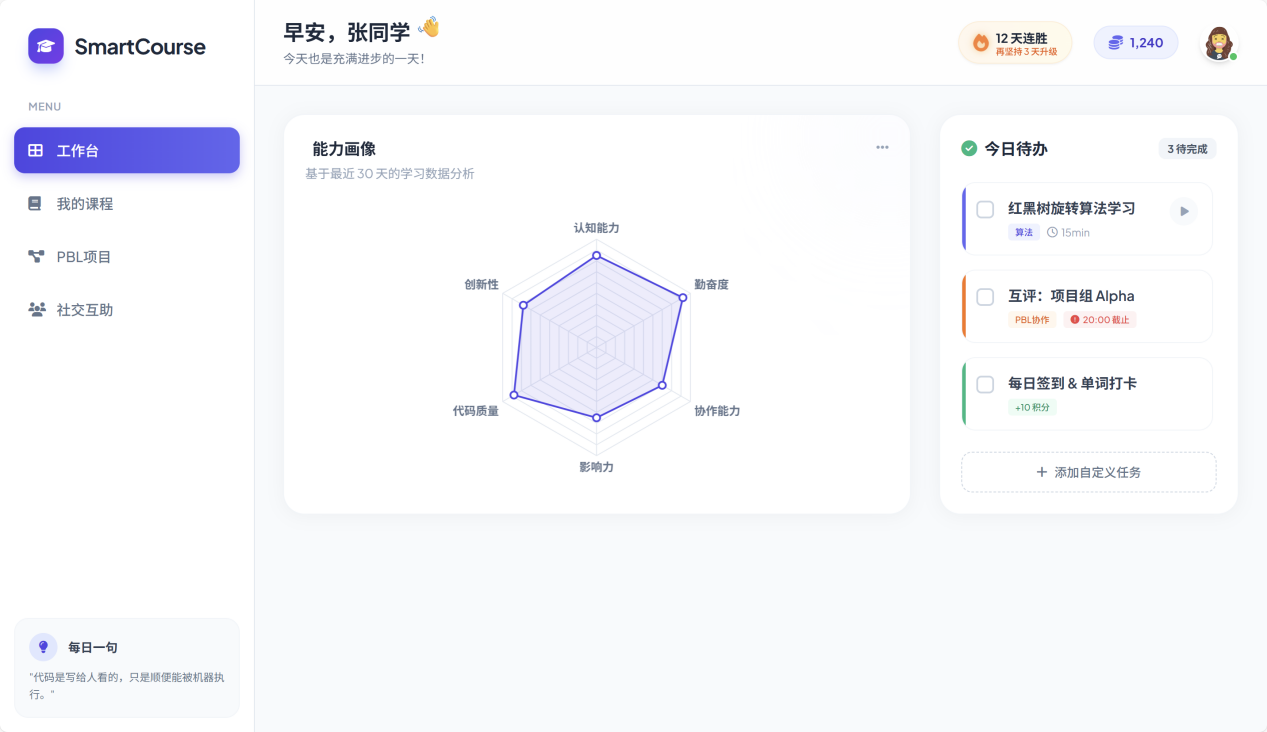Screen dimensions: 1267x732
Task: Tick the 互评：项目组 Alpha checkbox
Action: [x=985, y=297]
